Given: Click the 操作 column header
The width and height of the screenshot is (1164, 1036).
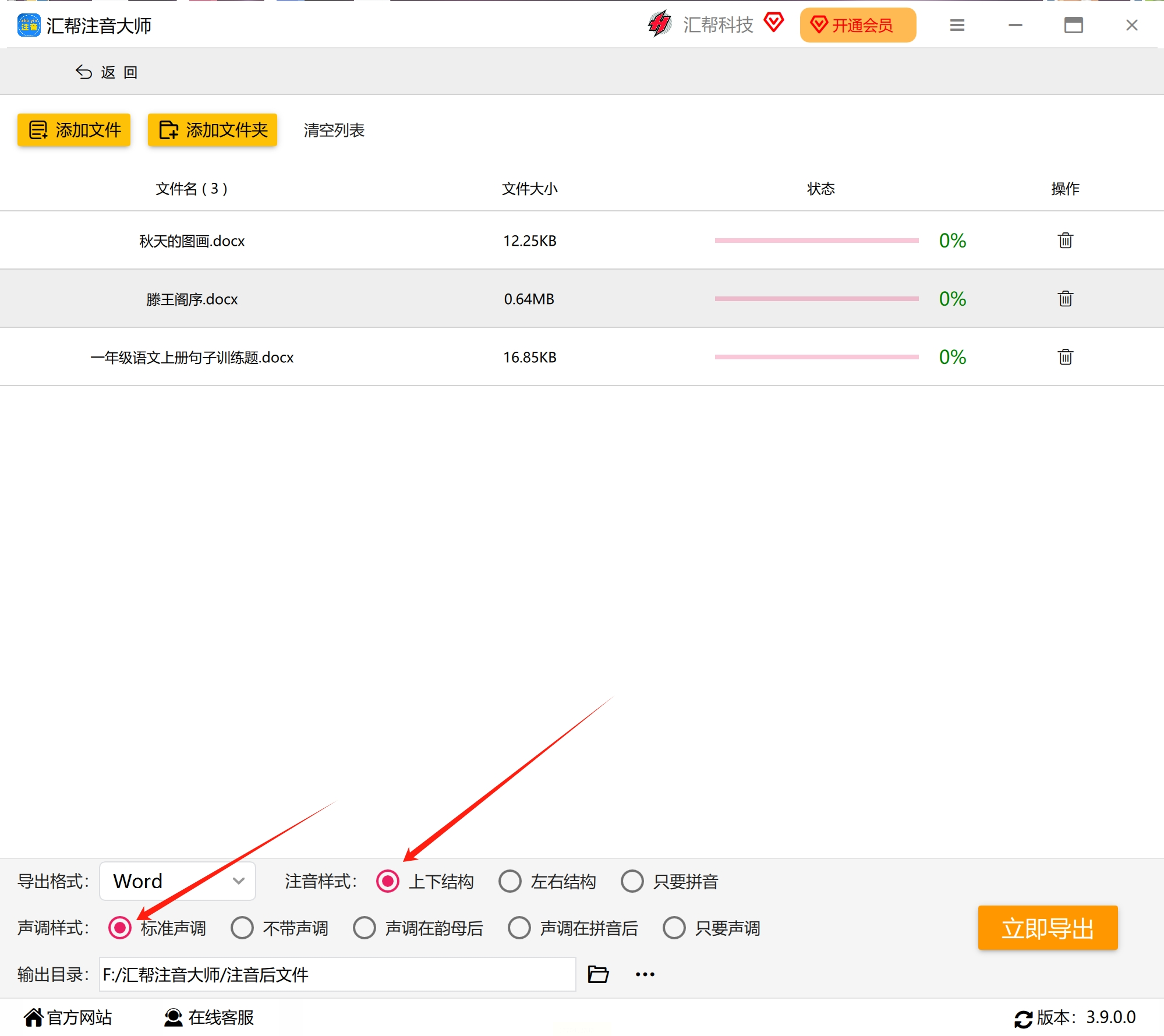Looking at the screenshot, I should click(x=1065, y=188).
